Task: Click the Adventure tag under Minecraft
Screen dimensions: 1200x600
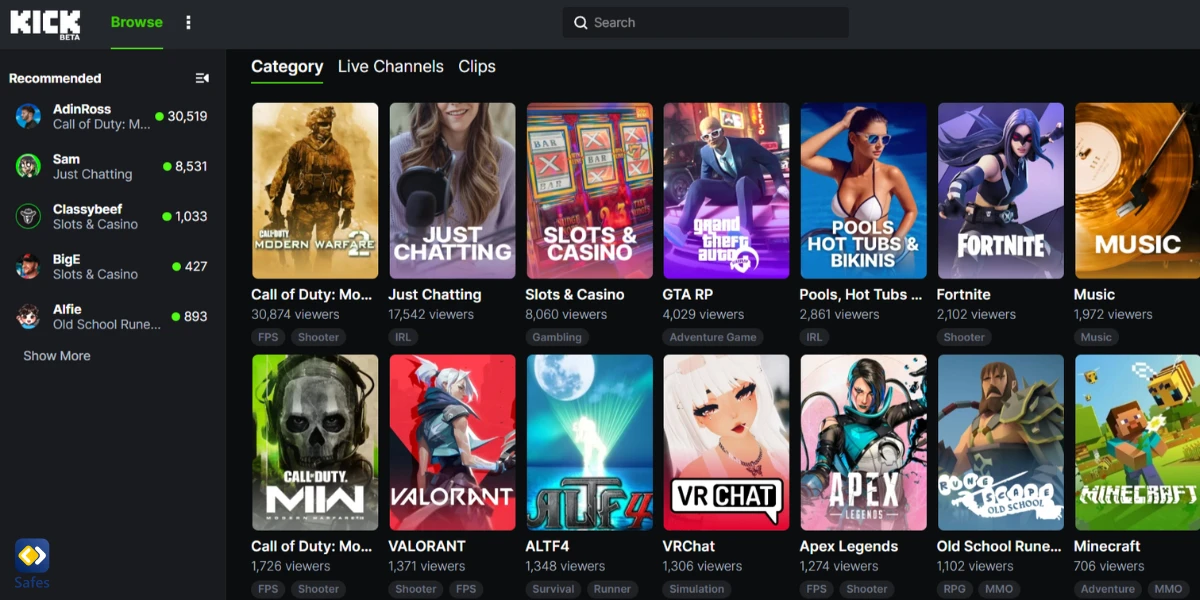Action: click(1108, 589)
